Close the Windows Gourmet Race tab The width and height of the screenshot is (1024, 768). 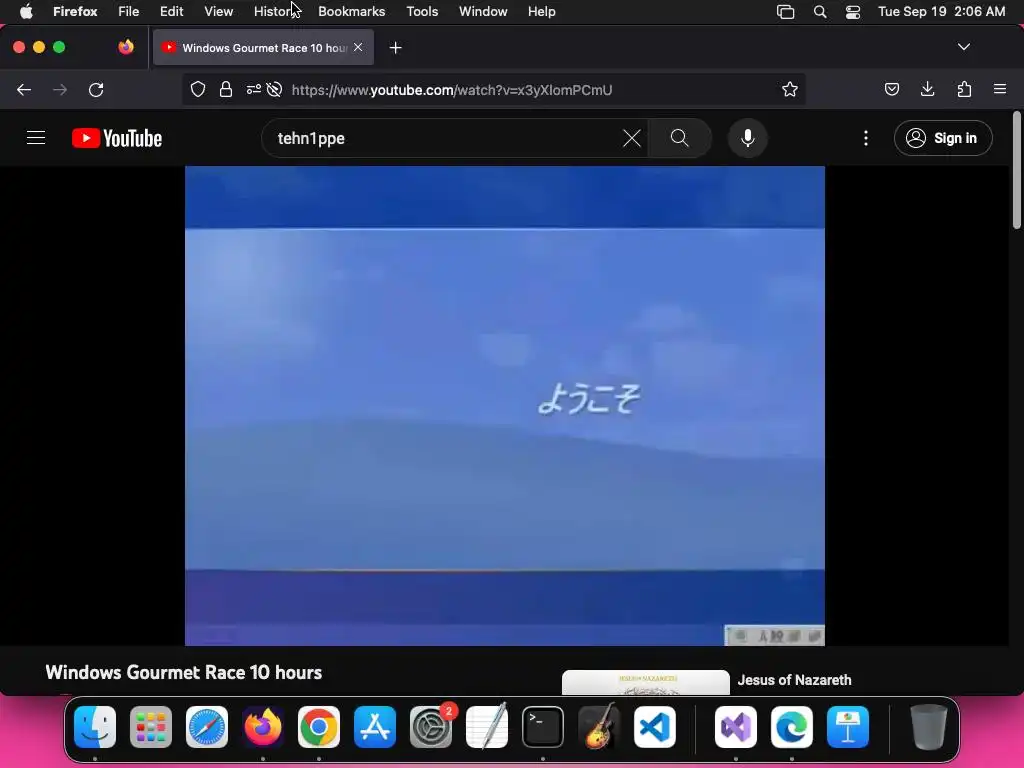(x=358, y=47)
